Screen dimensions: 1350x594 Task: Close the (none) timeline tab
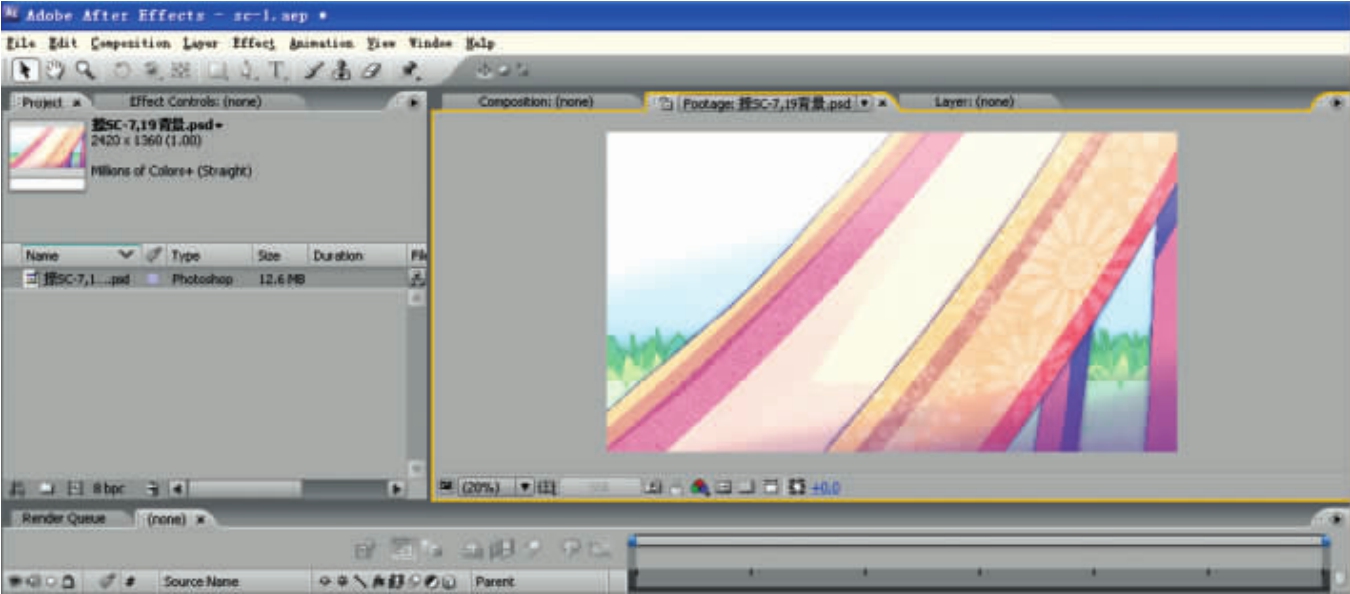pos(199,520)
